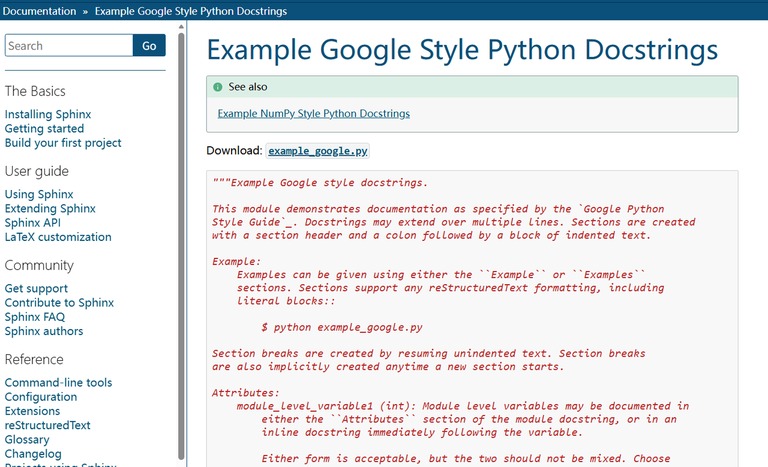This screenshot has width=768, height=467.
Task: Go to the Configuration reference
Action: 41,396
